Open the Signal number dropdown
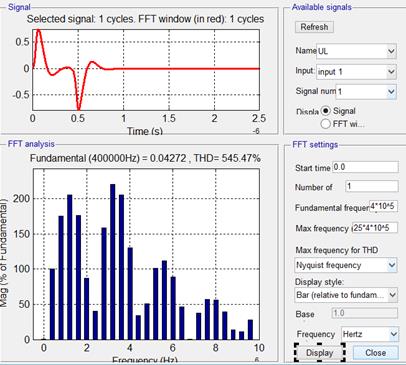Image resolution: width=406 pixels, height=365 pixels. pos(366,91)
